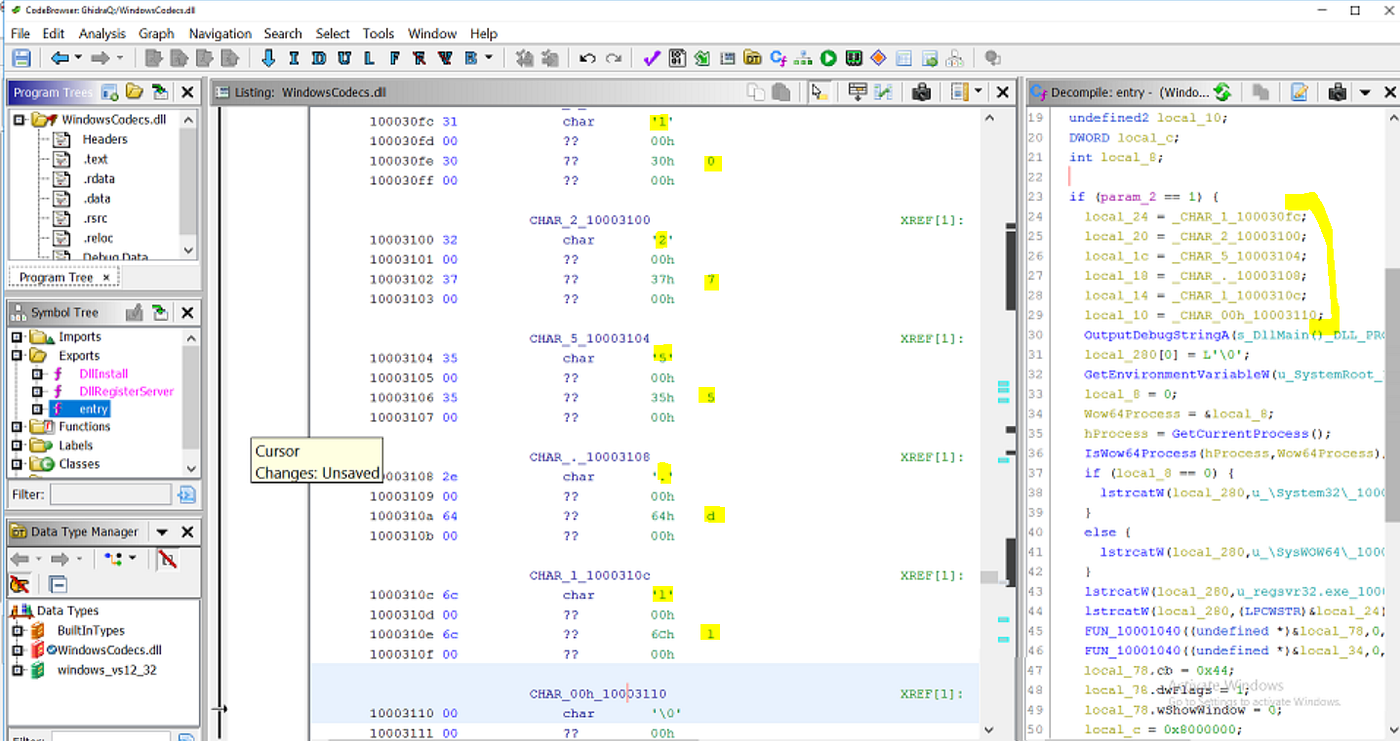Click the purple checkmark toolbar icon
The height and width of the screenshot is (741, 1400).
[652, 58]
